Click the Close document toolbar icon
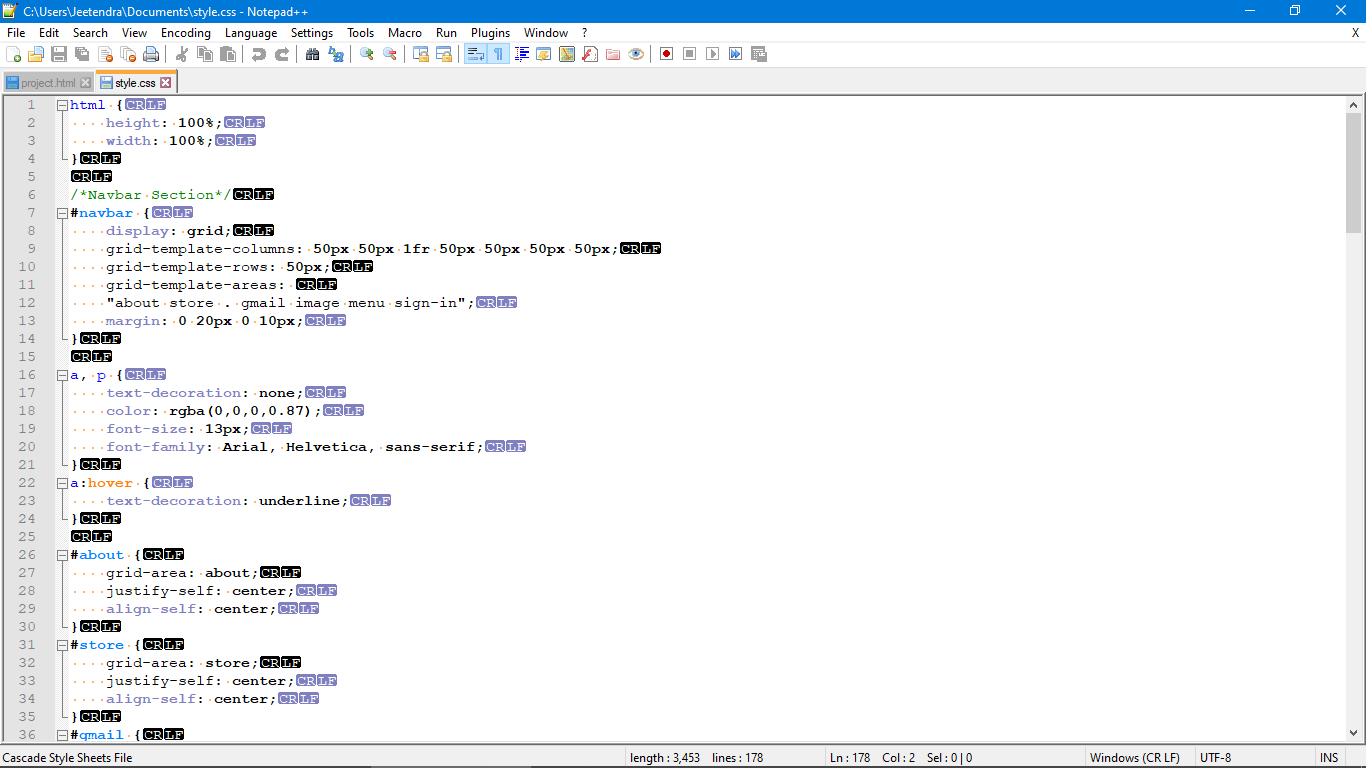The height and width of the screenshot is (768, 1366). point(105,54)
